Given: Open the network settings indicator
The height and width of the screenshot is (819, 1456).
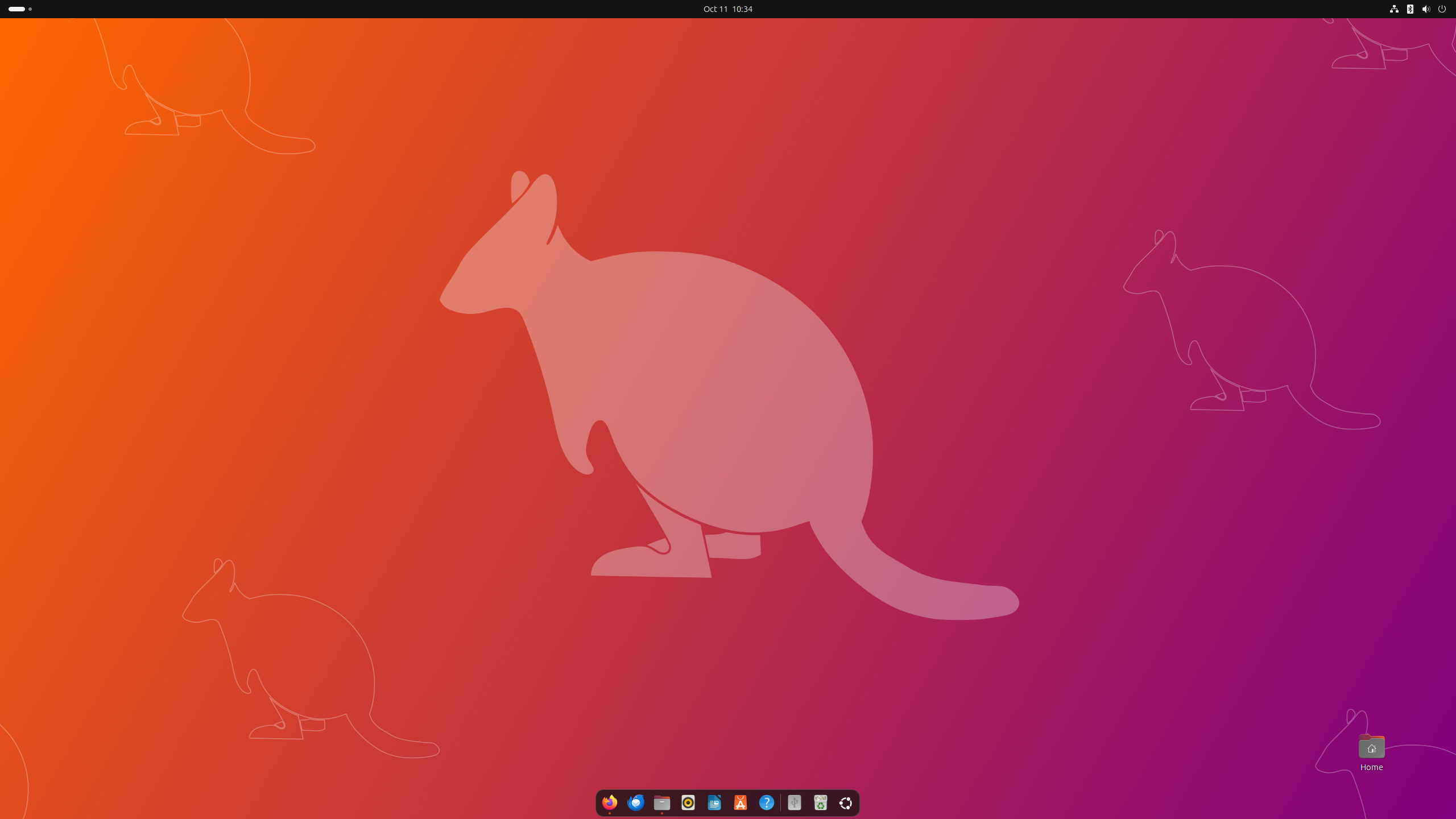Looking at the screenshot, I should coord(1393,9).
